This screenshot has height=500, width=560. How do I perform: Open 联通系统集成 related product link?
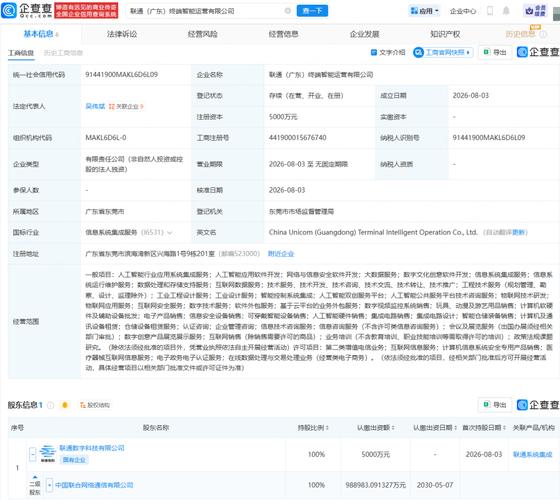point(532,454)
